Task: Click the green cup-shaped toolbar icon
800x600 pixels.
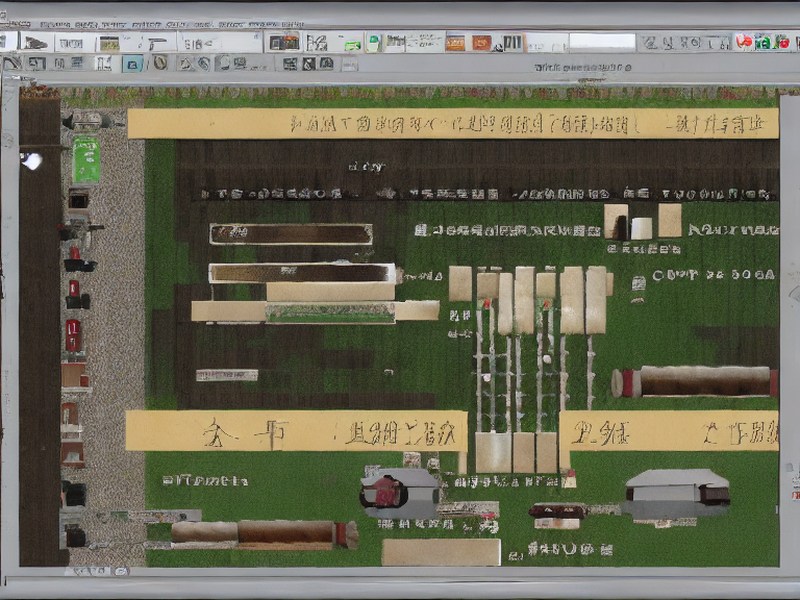Action: pos(373,43)
